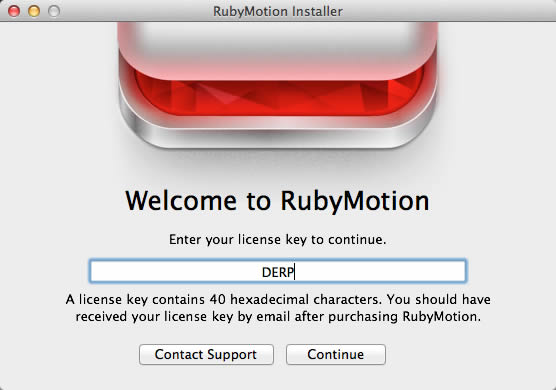Focus the license key field containing DERP
Viewport: 556px width, 390px height.
point(278,271)
